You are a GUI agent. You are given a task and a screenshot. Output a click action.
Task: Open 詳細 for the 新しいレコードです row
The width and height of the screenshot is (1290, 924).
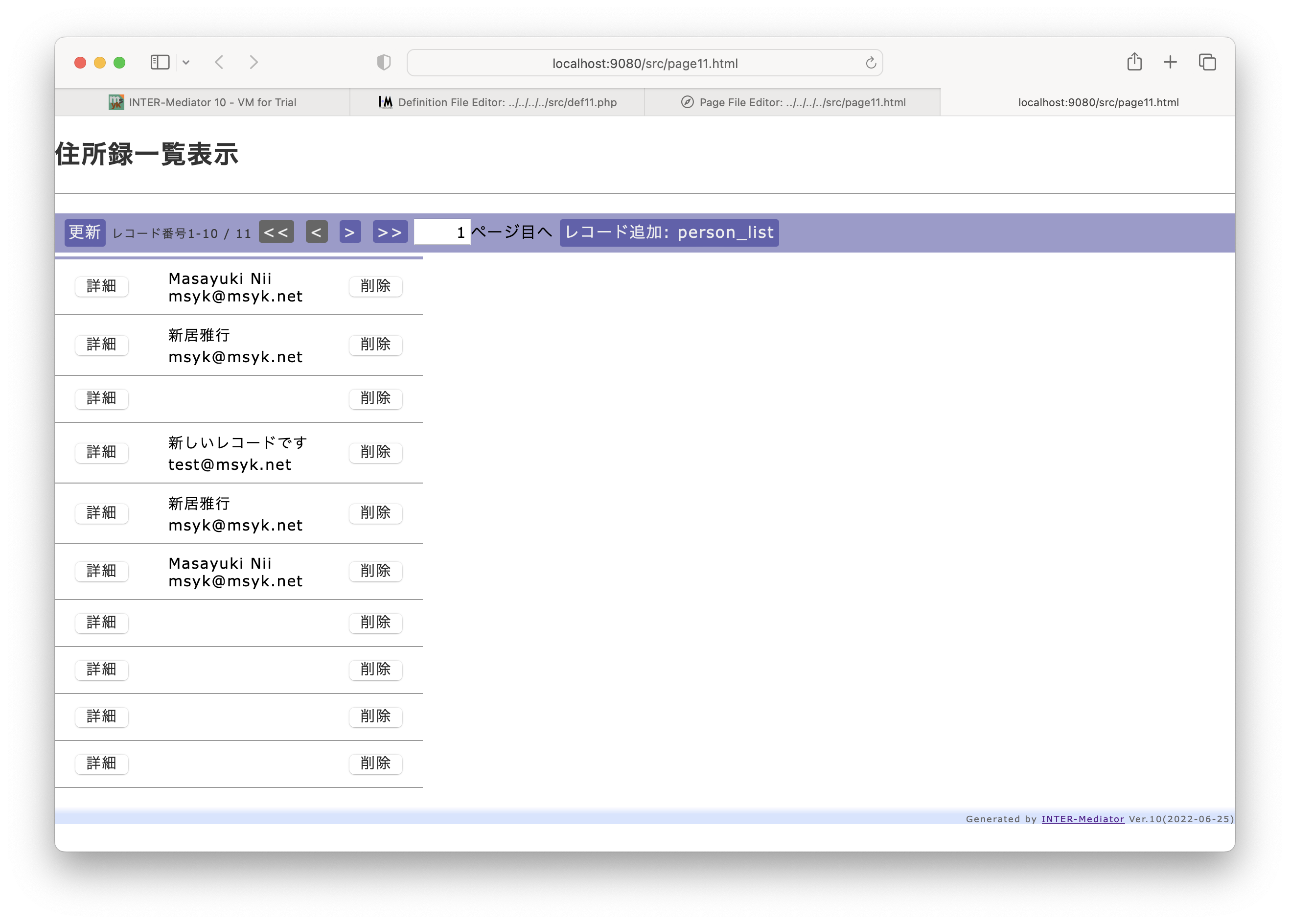102,452
